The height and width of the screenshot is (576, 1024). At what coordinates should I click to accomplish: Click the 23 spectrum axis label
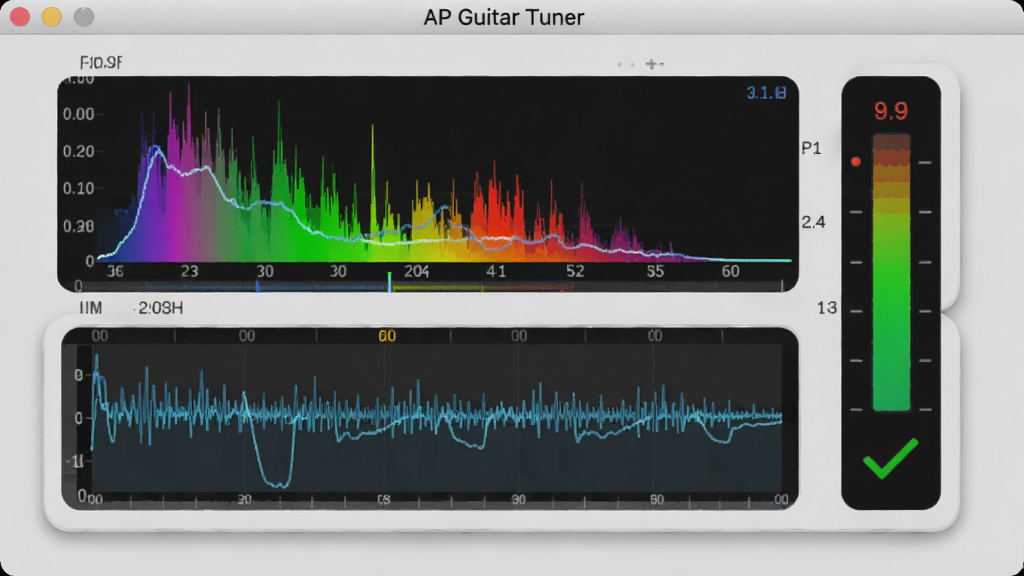[189, 271]
